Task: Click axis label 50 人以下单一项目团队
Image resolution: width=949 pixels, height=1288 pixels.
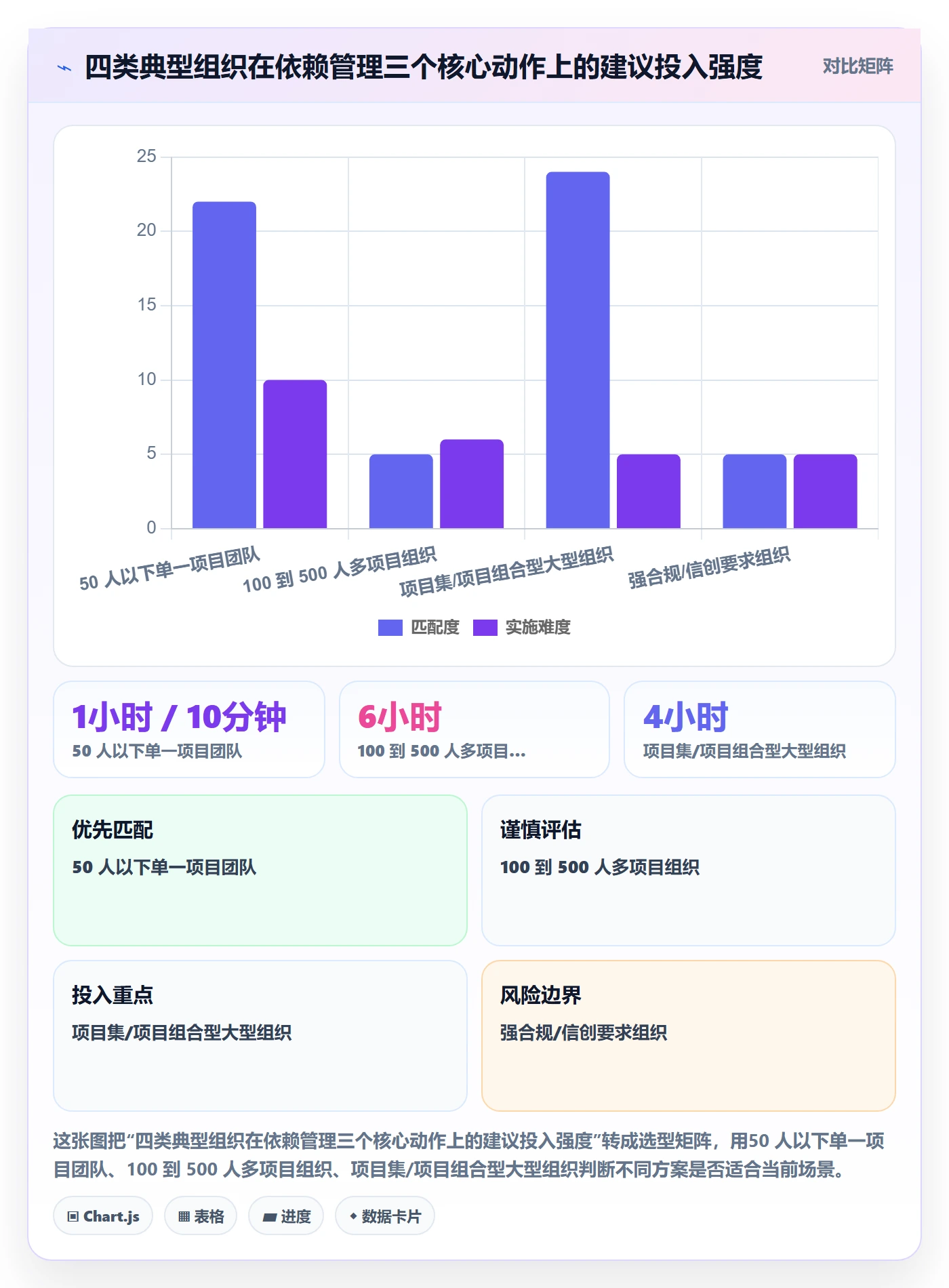Action: coord(169,569)
